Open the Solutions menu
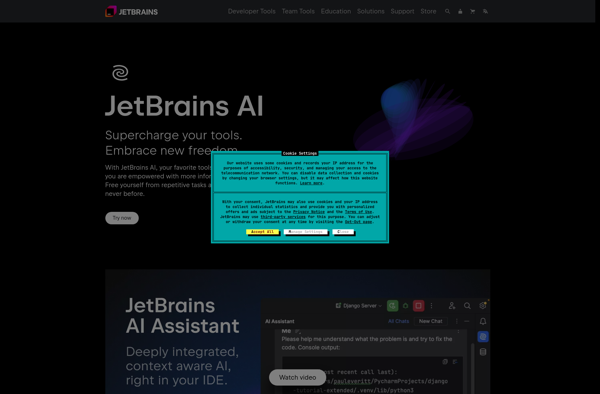The width and height of the screenshot is (600, 394). point(370,11)
